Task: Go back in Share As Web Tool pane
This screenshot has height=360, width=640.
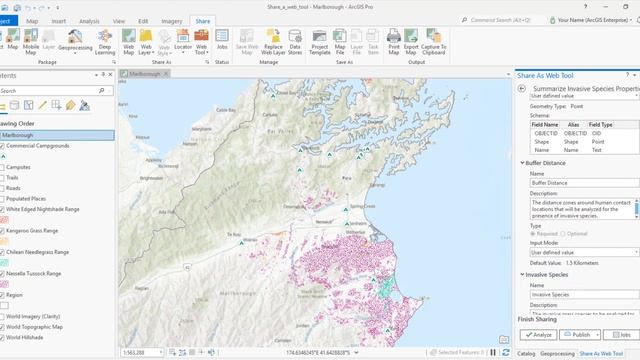Action: click(522, 89)
